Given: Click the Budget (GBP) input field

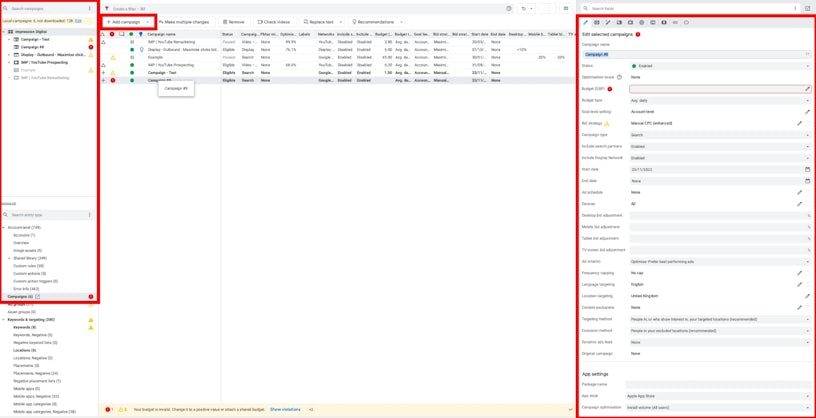Looking at the screenshot, I should (x=715, y=89).
